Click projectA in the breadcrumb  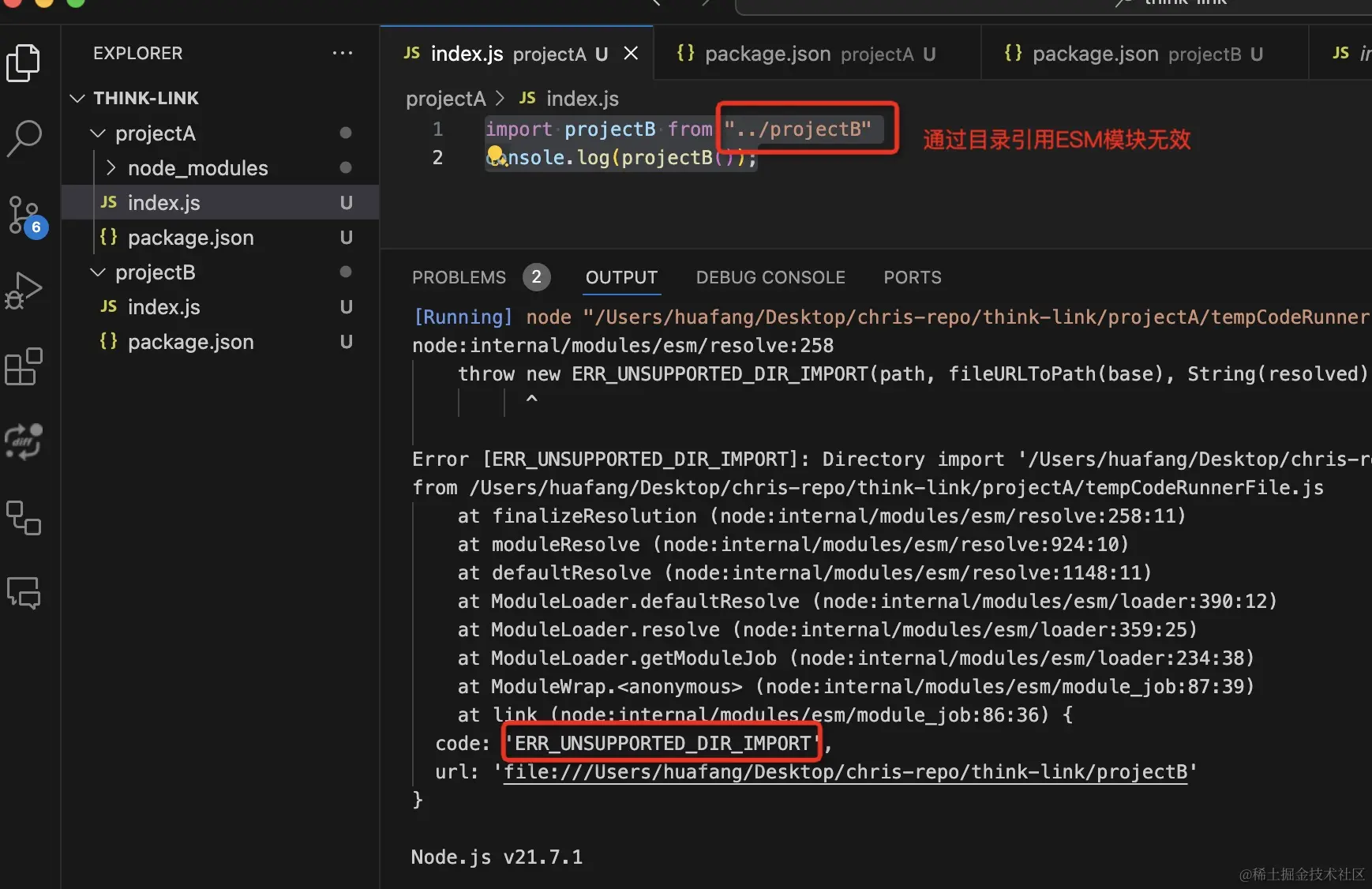coord(445,99)
